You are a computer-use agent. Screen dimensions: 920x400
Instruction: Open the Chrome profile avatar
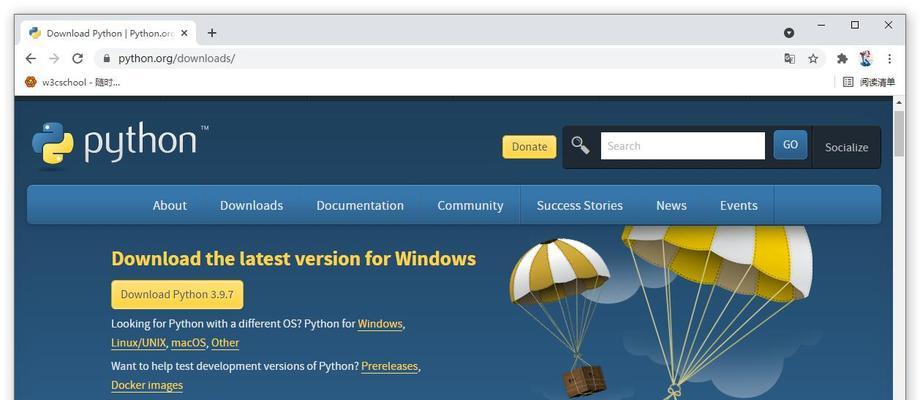866,58
